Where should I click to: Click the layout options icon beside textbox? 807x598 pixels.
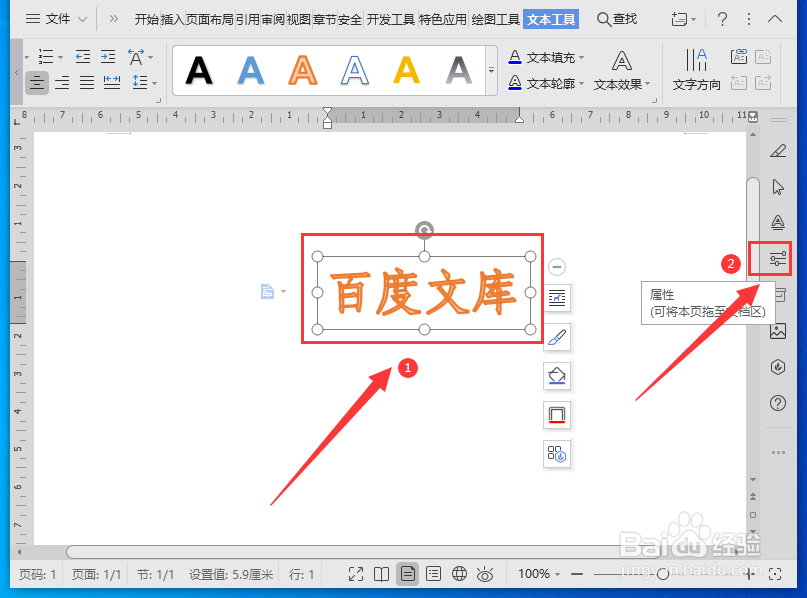(557, 298)
